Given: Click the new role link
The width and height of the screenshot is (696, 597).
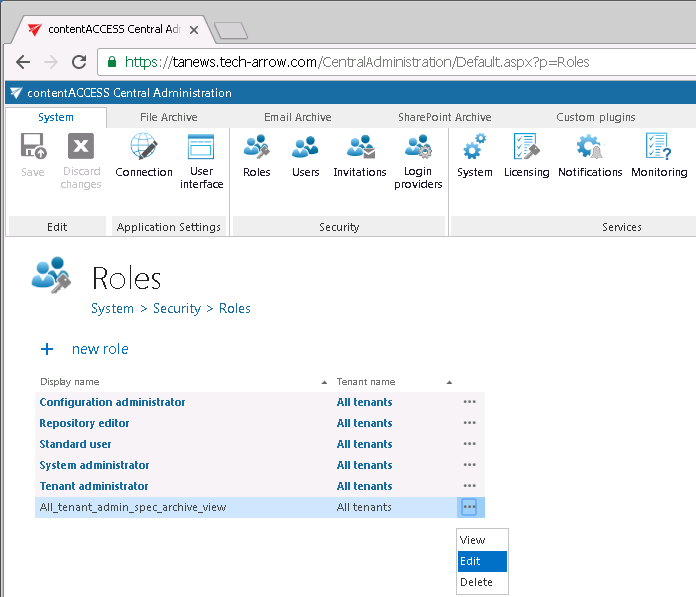Looking at the screenshot, I should (x=99, y=349).
